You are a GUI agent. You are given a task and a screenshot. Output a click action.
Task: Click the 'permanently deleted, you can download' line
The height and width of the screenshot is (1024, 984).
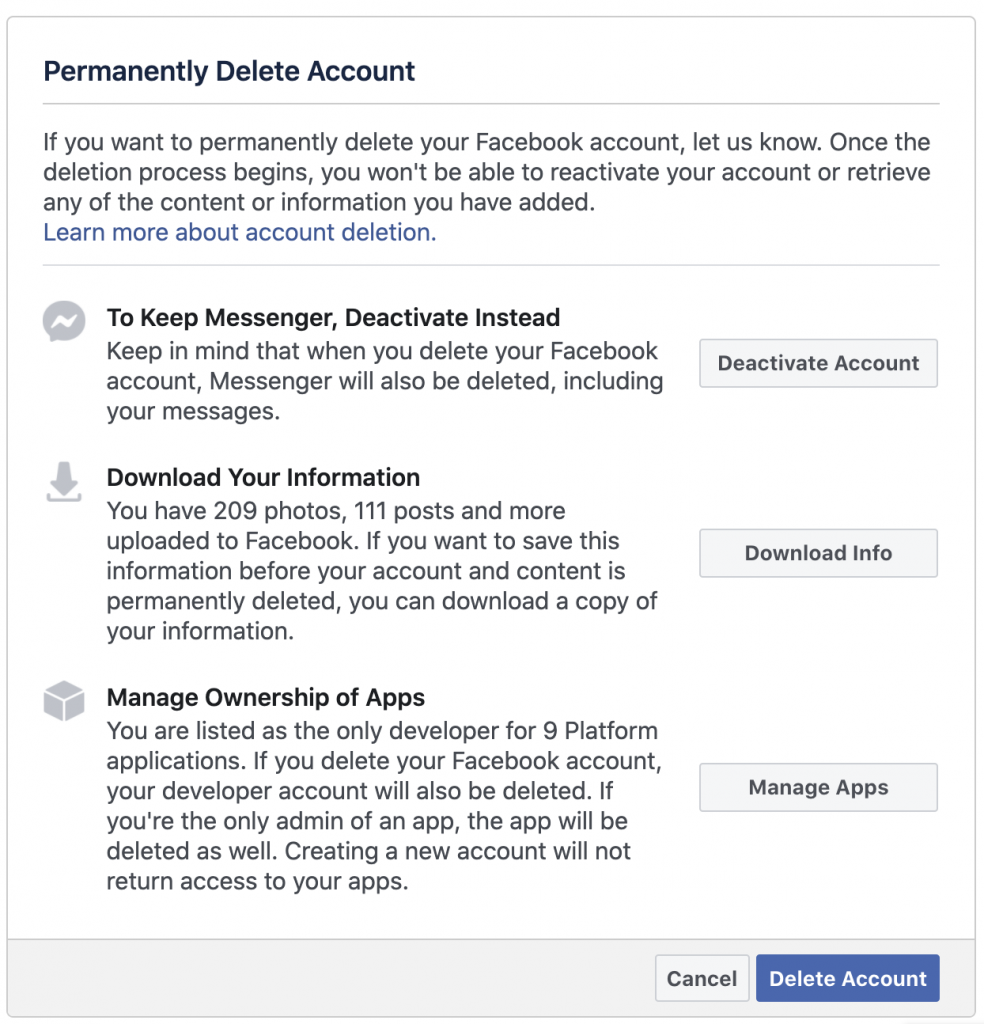[382, 601]
